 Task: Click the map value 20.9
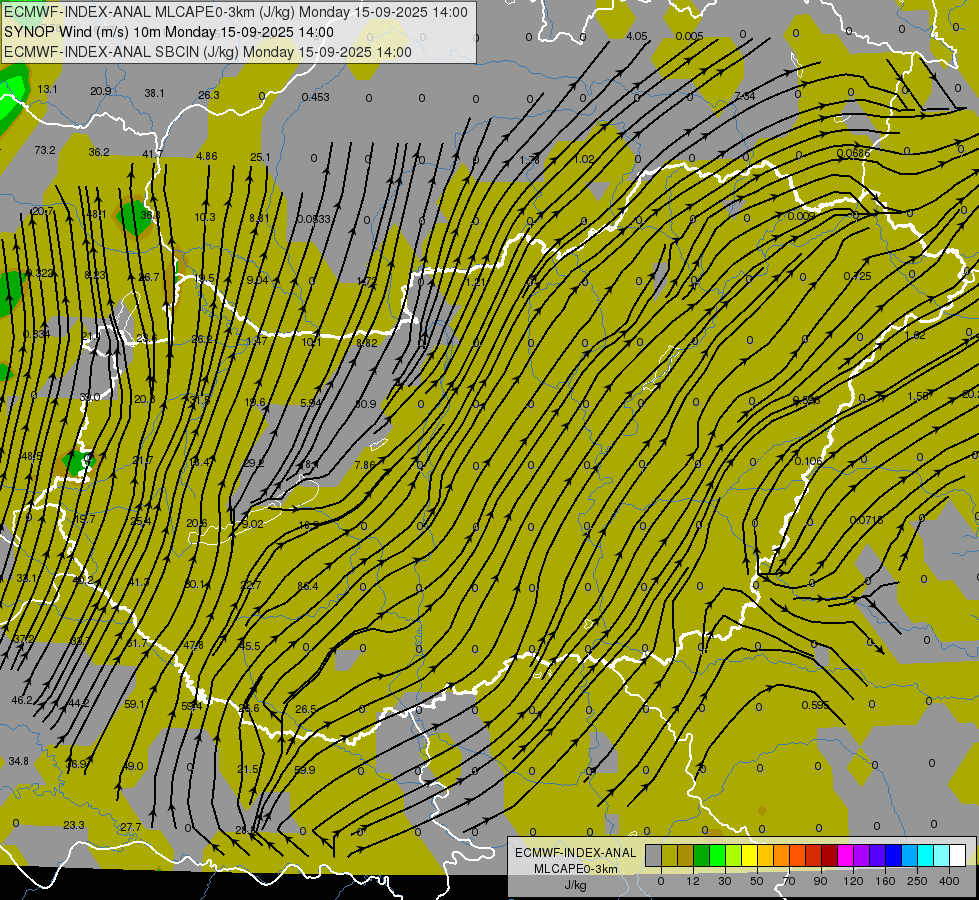[x=101, y=91]
